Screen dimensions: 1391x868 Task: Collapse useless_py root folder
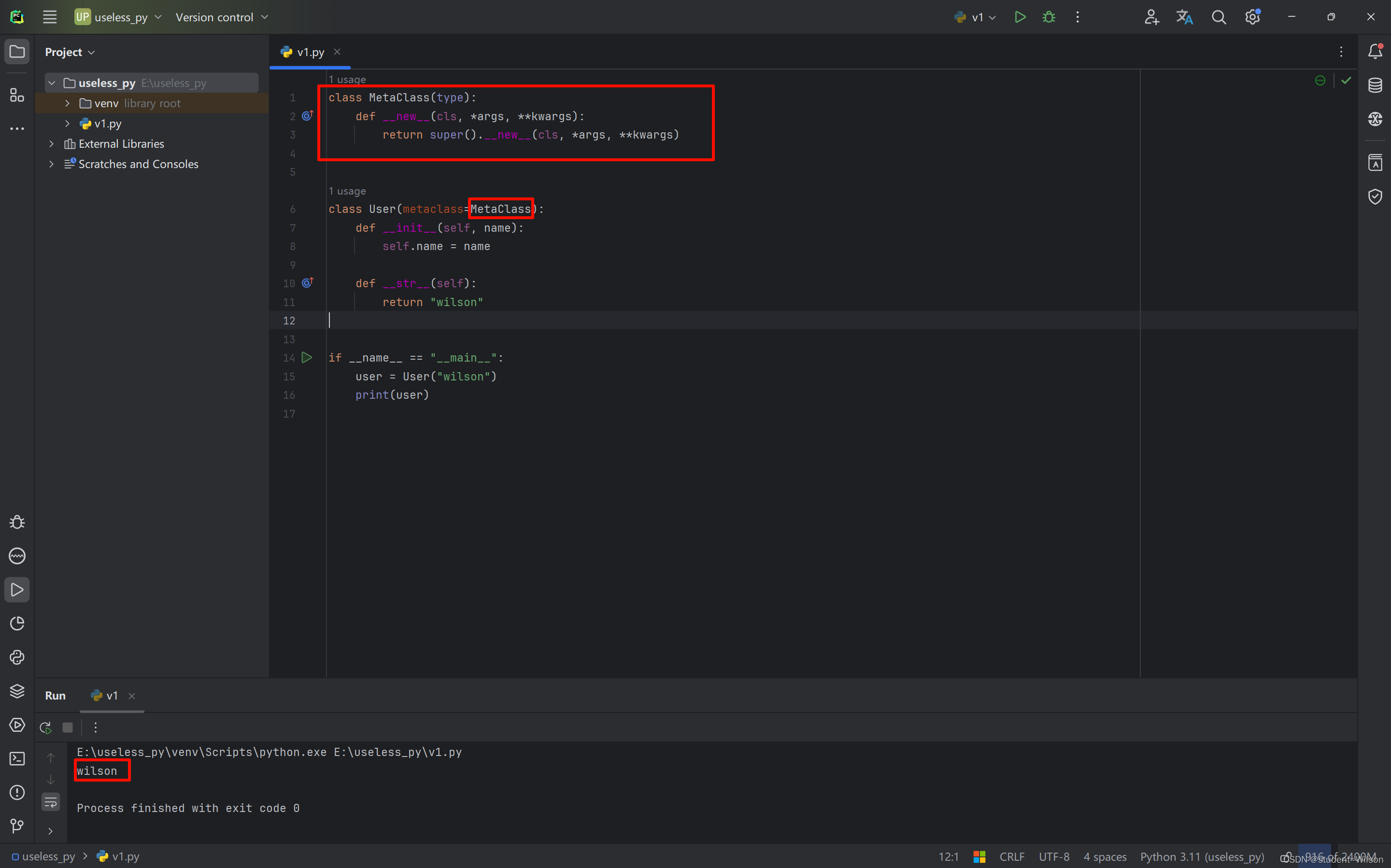(52, 83)
